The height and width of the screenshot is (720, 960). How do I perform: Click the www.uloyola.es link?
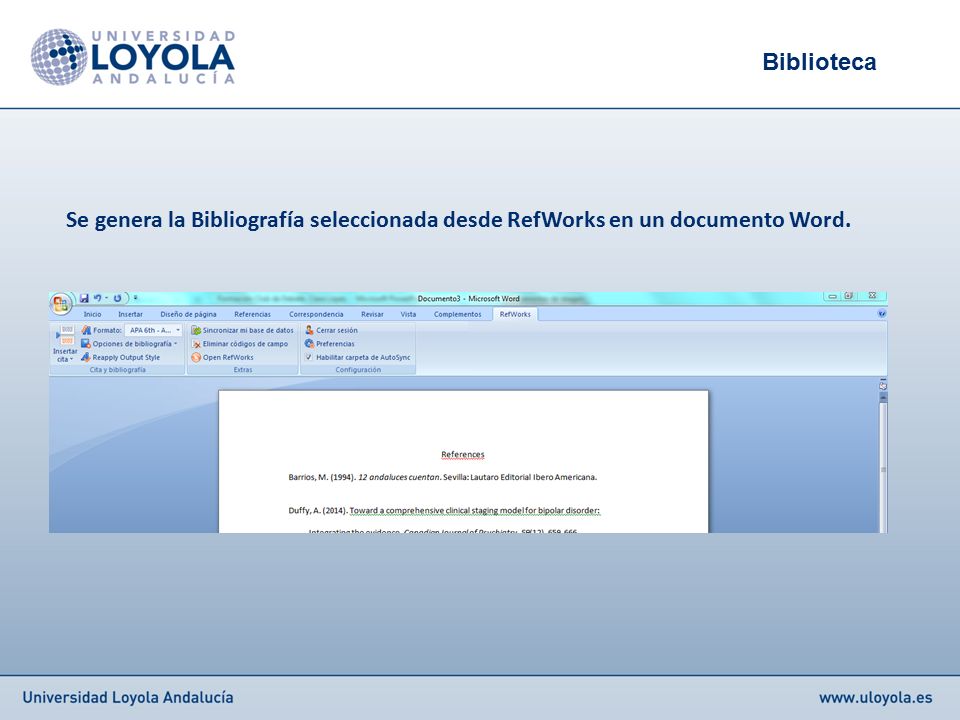[x=876, y=697]
